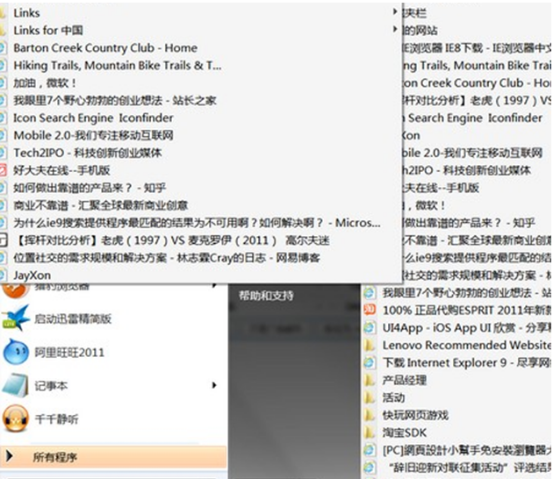The image size is (554, 480).
Task: Open Icon Search Engine Iconfinder favorite
Action: (93, 118)
